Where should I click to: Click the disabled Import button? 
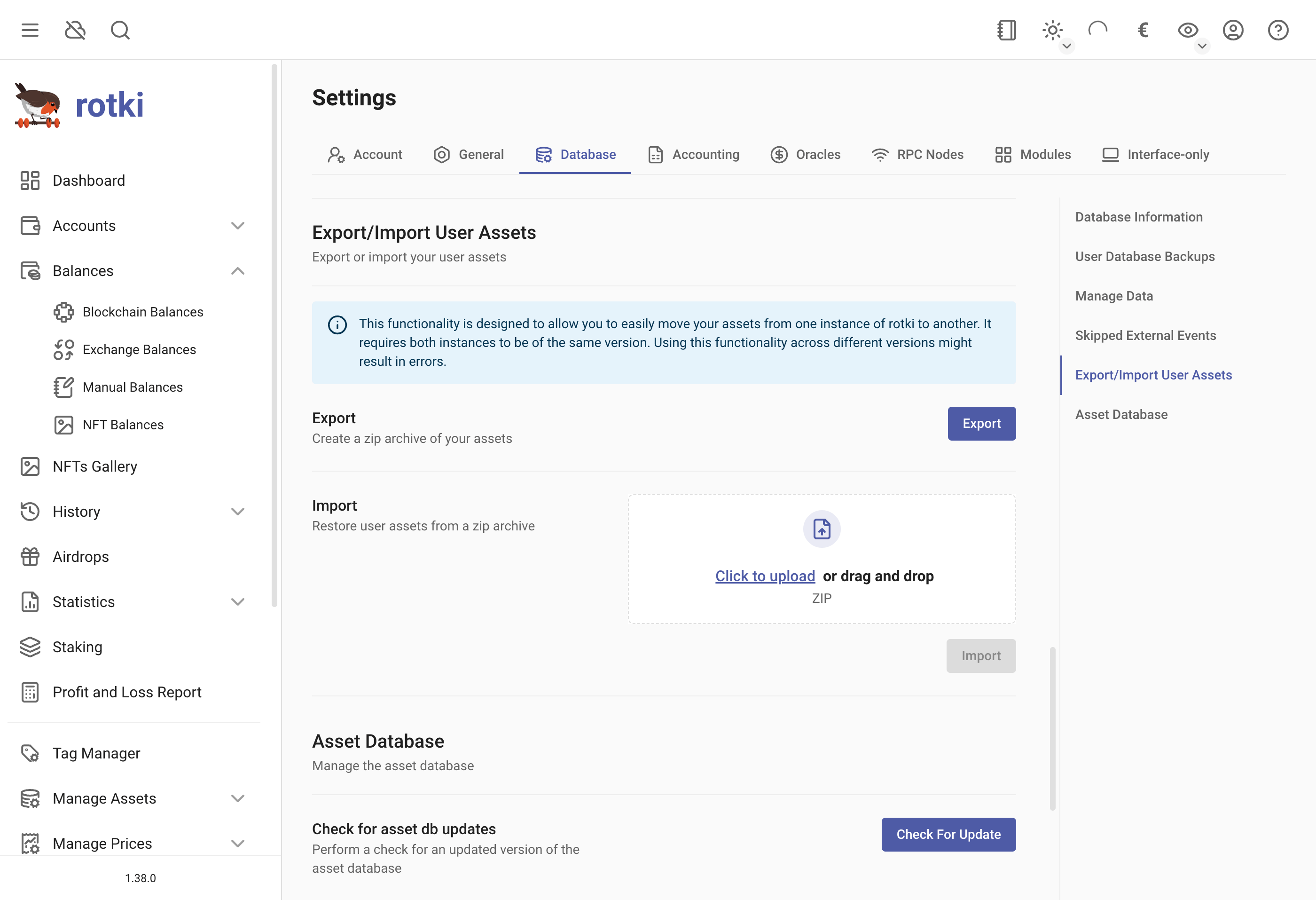click(x=981, y=656)
